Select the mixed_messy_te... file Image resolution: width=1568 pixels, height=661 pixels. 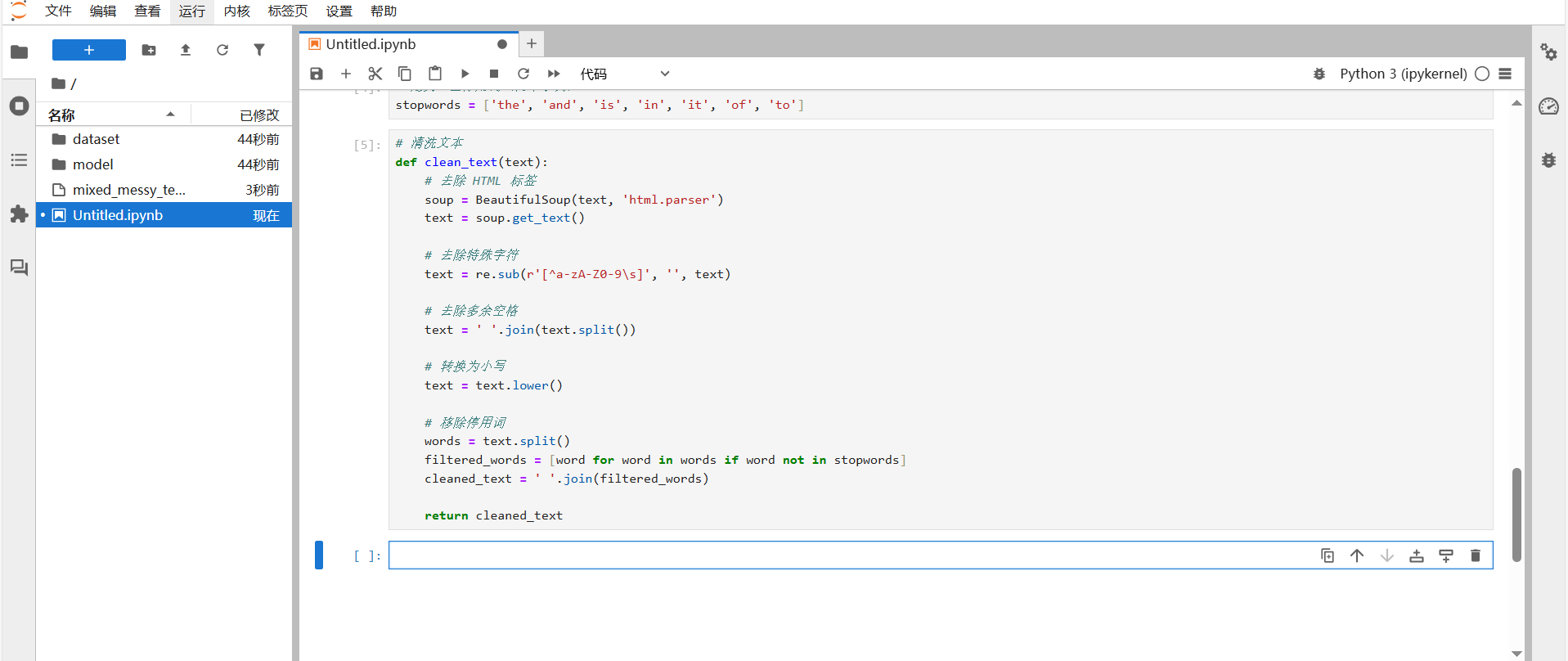pyautogui.click(x=164, y=190)
